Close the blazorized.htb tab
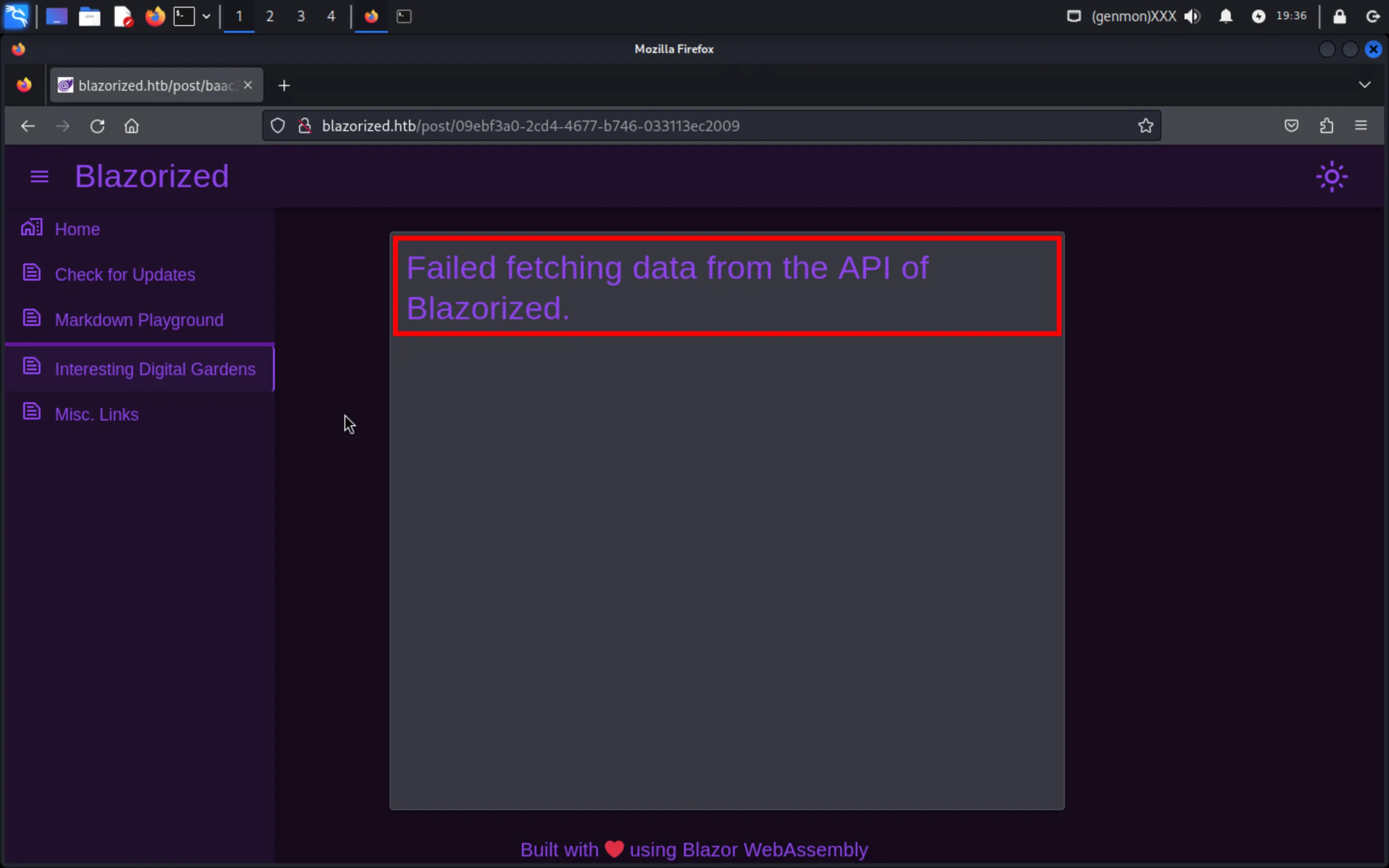 pyautogui.click(x=248, y=85)
